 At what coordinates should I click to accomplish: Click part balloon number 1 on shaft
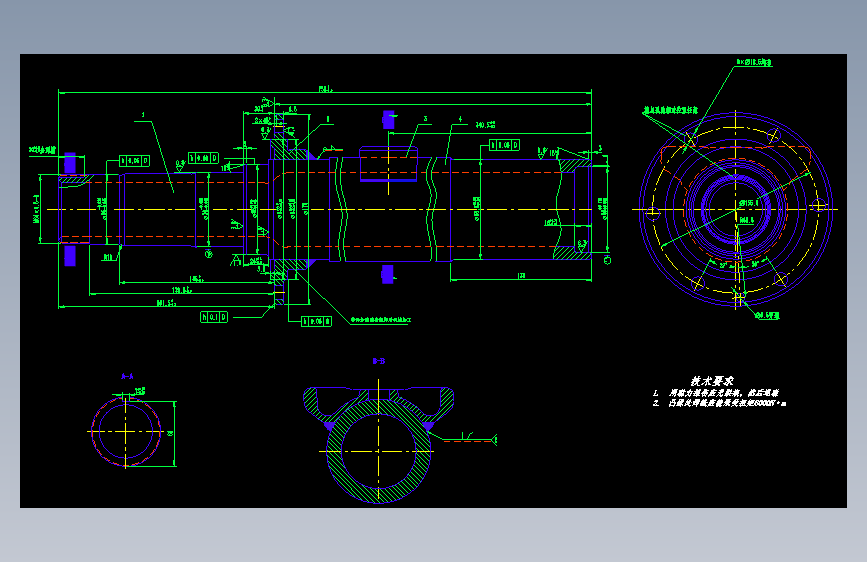[143, 115]
